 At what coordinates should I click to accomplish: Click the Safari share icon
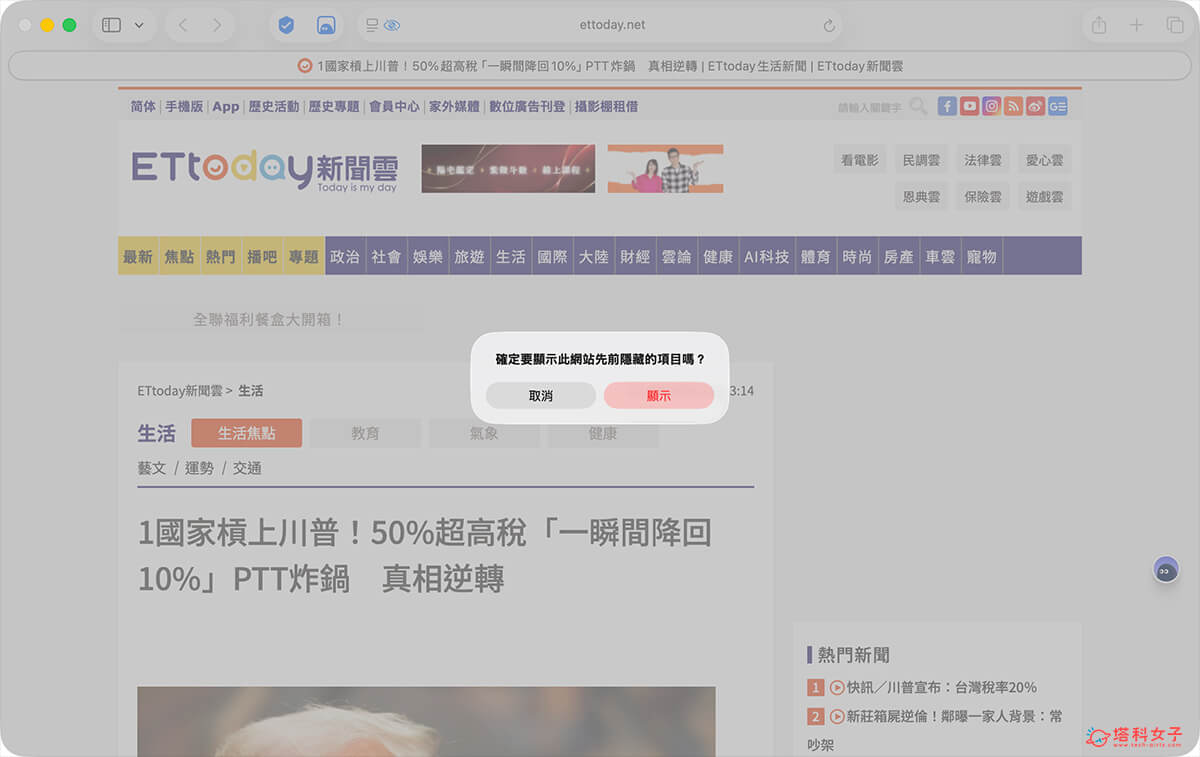(x=1099, y=25)
